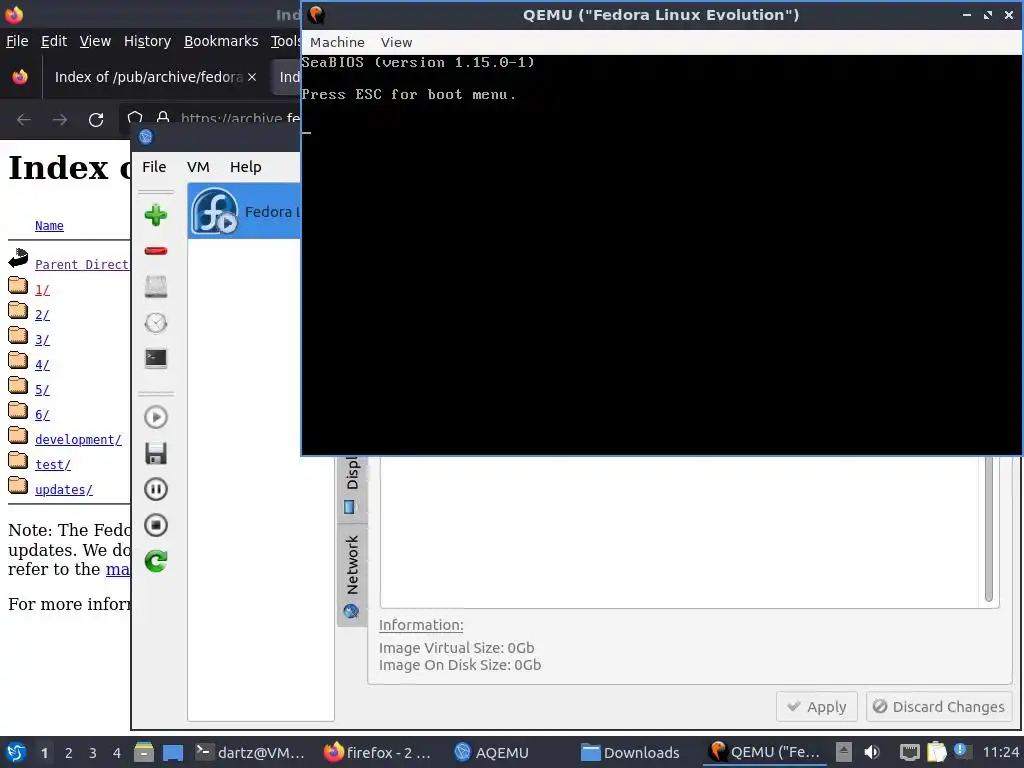1024x768 pixels.
Task: Click the shield tracking protection icon
Action: [135, 118]
